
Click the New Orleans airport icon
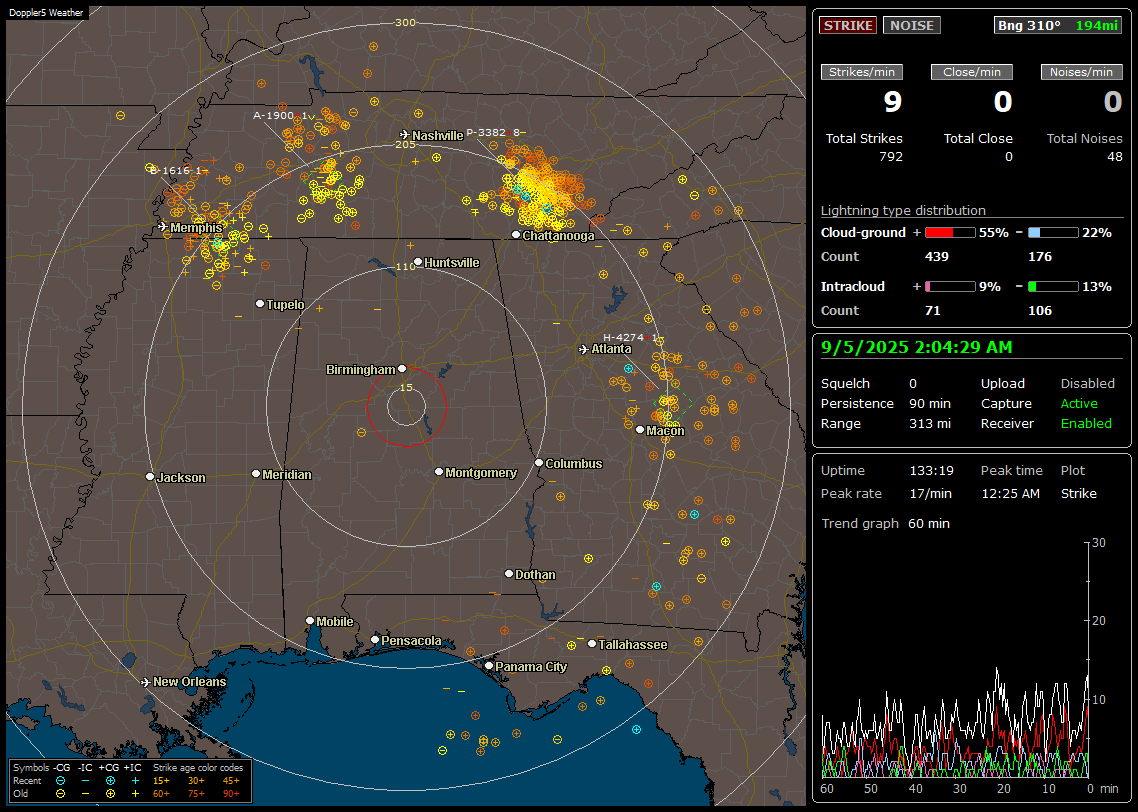146,682
